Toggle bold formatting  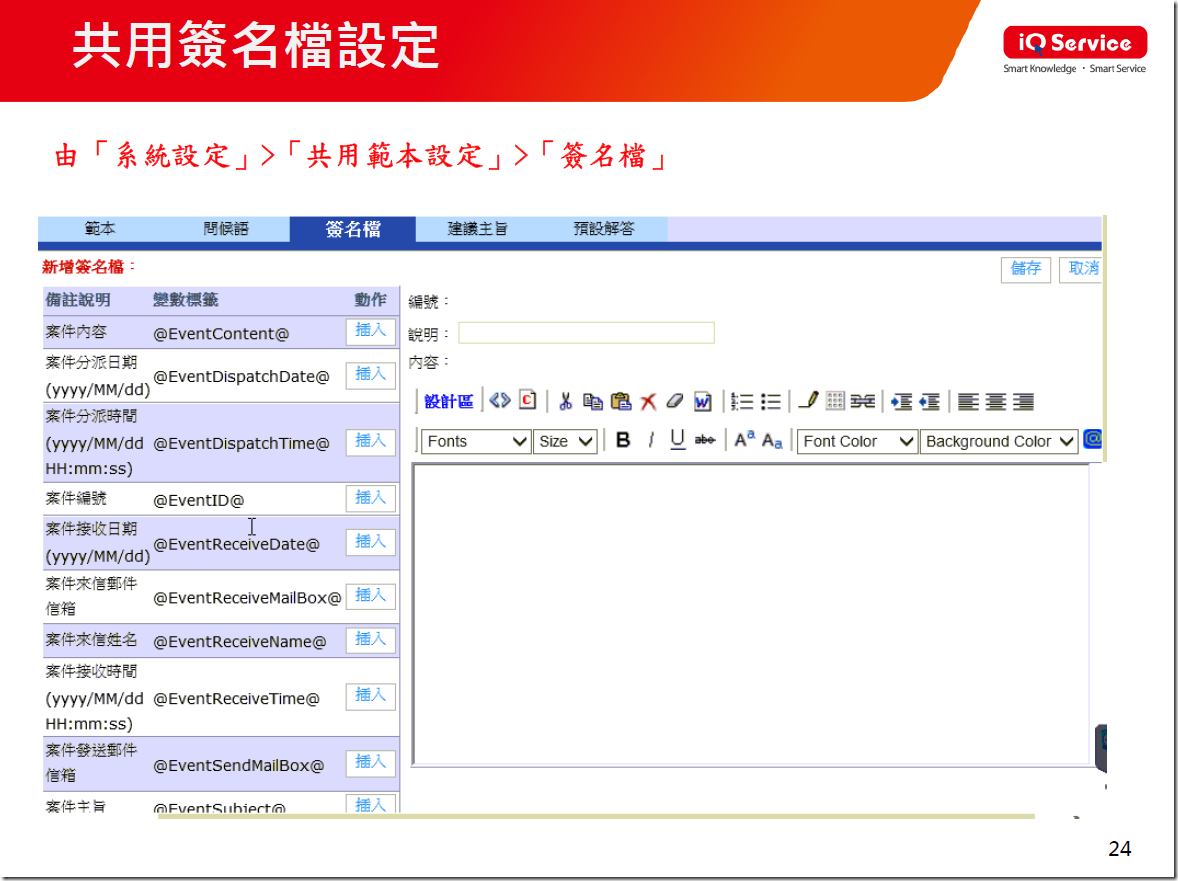point(623,440)
